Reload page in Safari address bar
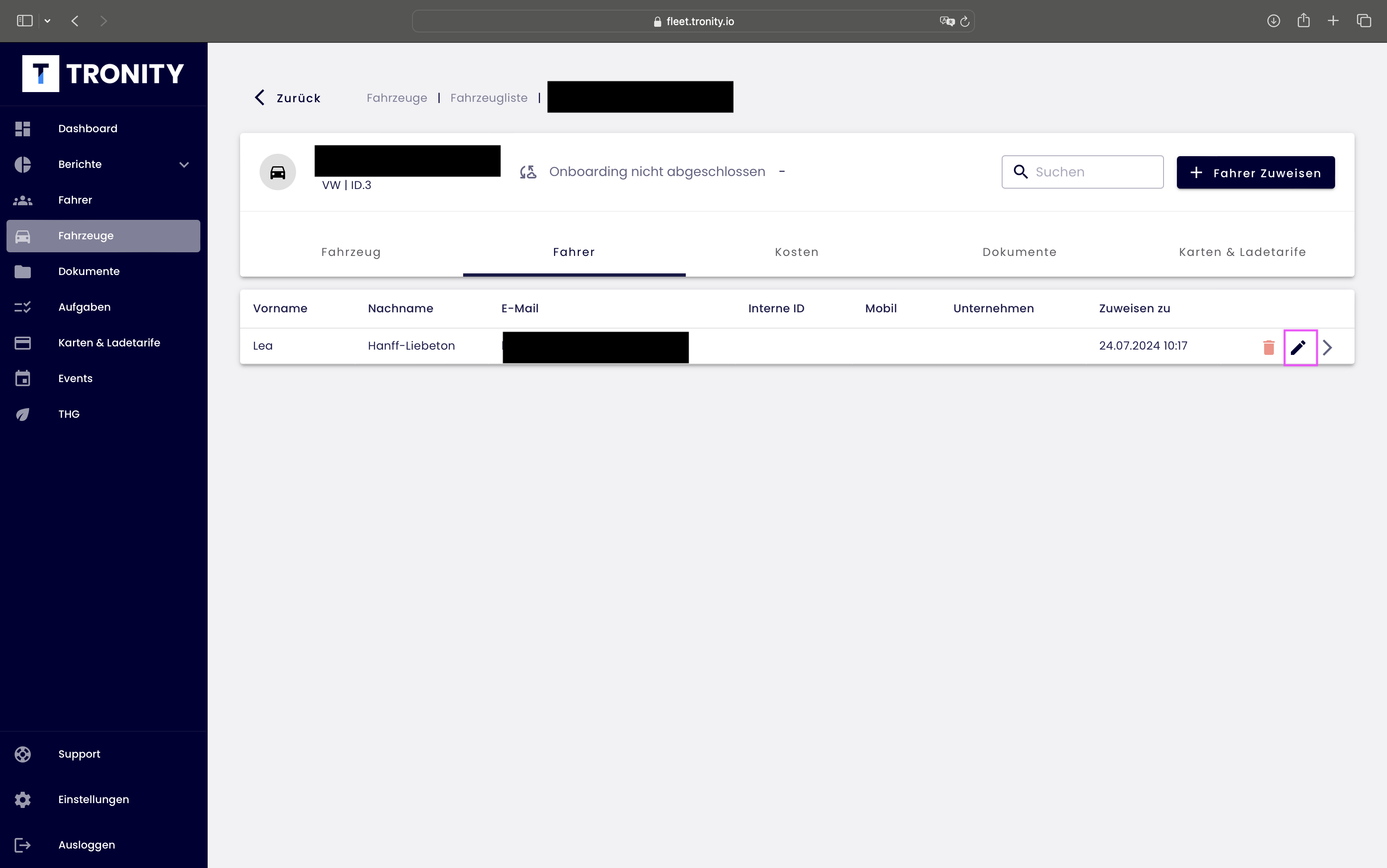The height and width of the screenshot is (868, 1387). [965, 21]
